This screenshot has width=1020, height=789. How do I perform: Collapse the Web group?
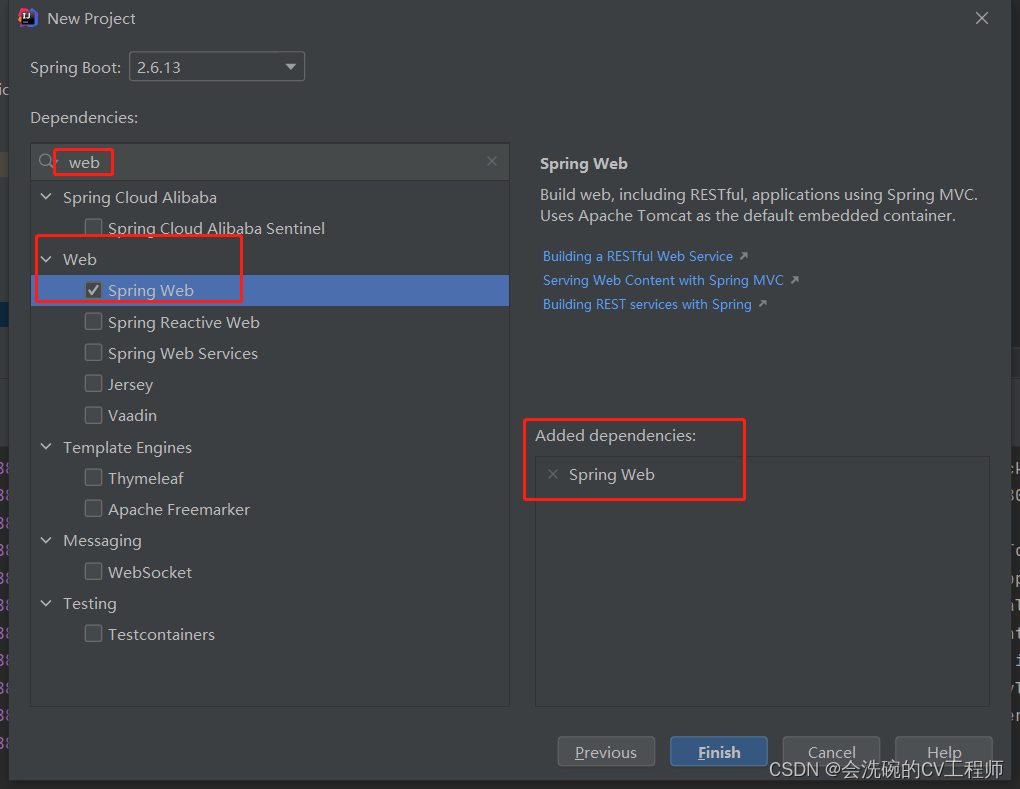46,259
